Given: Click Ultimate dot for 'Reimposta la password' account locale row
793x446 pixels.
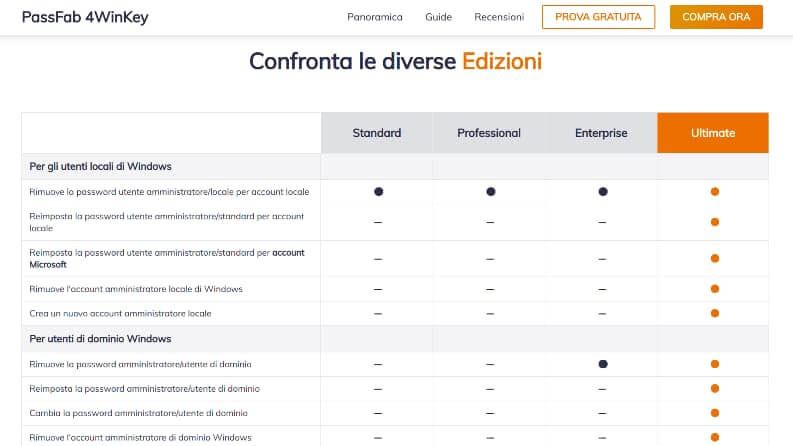Looking at the screenshot, I should point(715,222).
